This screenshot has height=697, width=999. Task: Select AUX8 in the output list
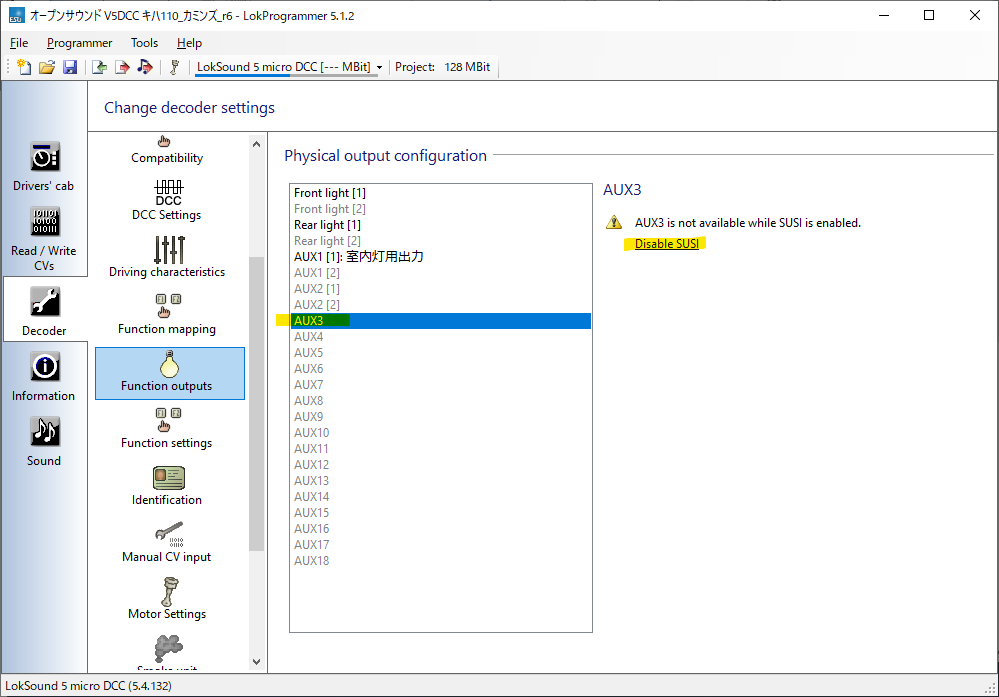(x=440, y=401)
